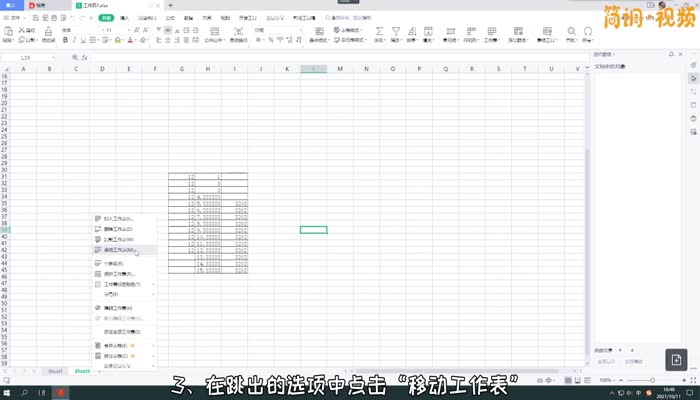Click the taskbar search icon

pyautogui.click(x=24, y=393)
